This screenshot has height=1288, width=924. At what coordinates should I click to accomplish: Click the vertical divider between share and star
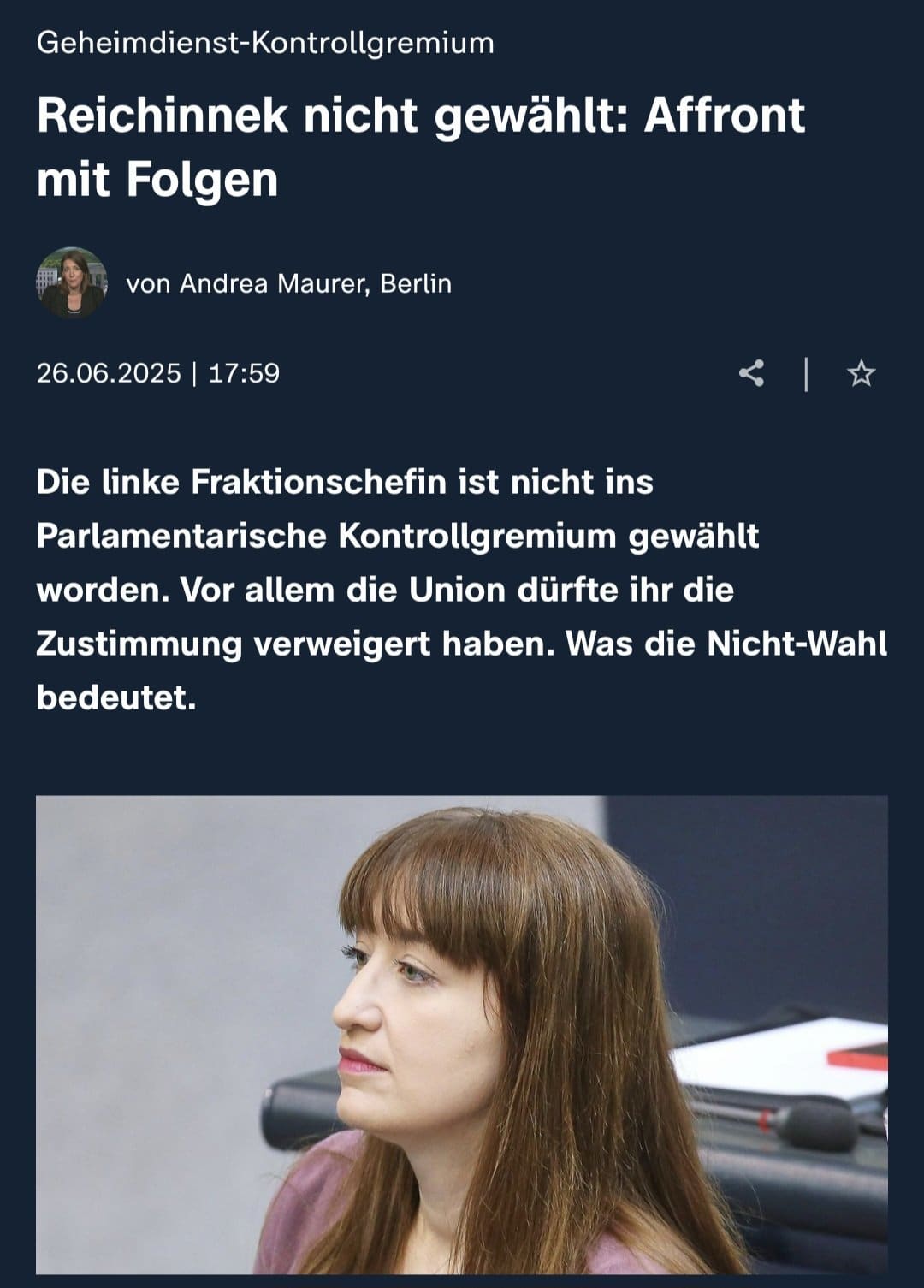pyautogui.click(x=806, y=373)
